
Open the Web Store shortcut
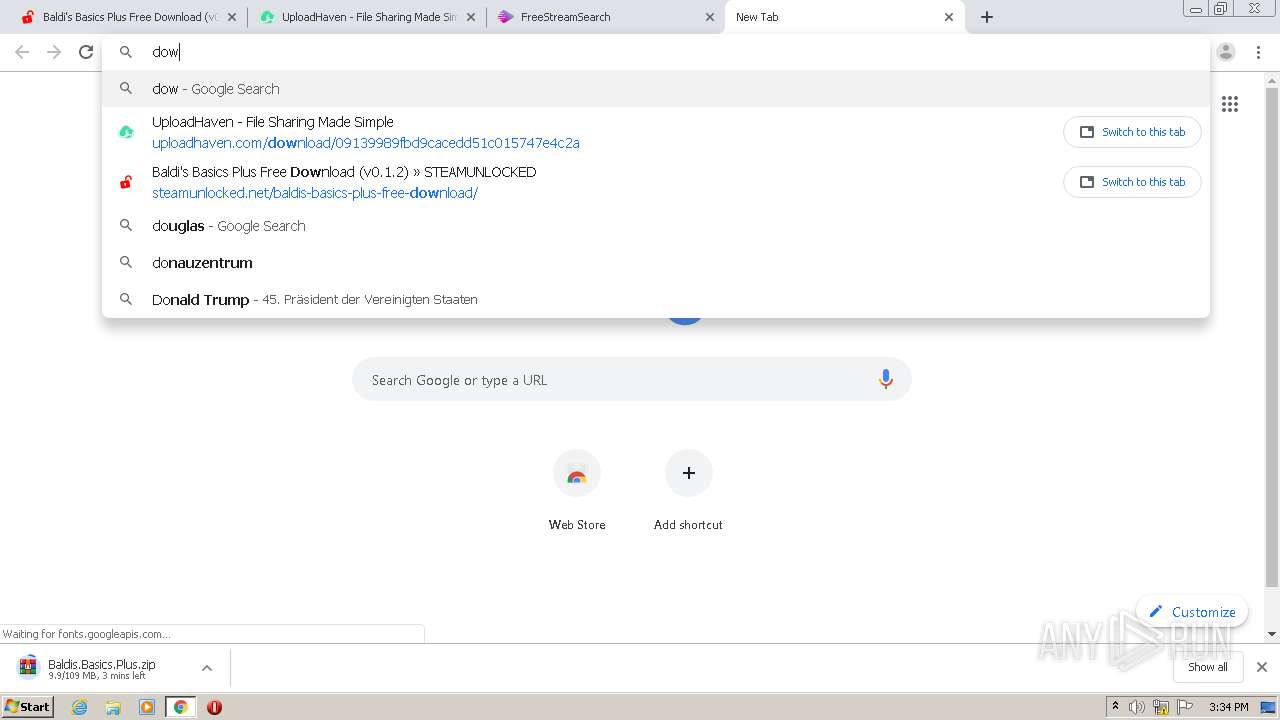coord(577,490)
